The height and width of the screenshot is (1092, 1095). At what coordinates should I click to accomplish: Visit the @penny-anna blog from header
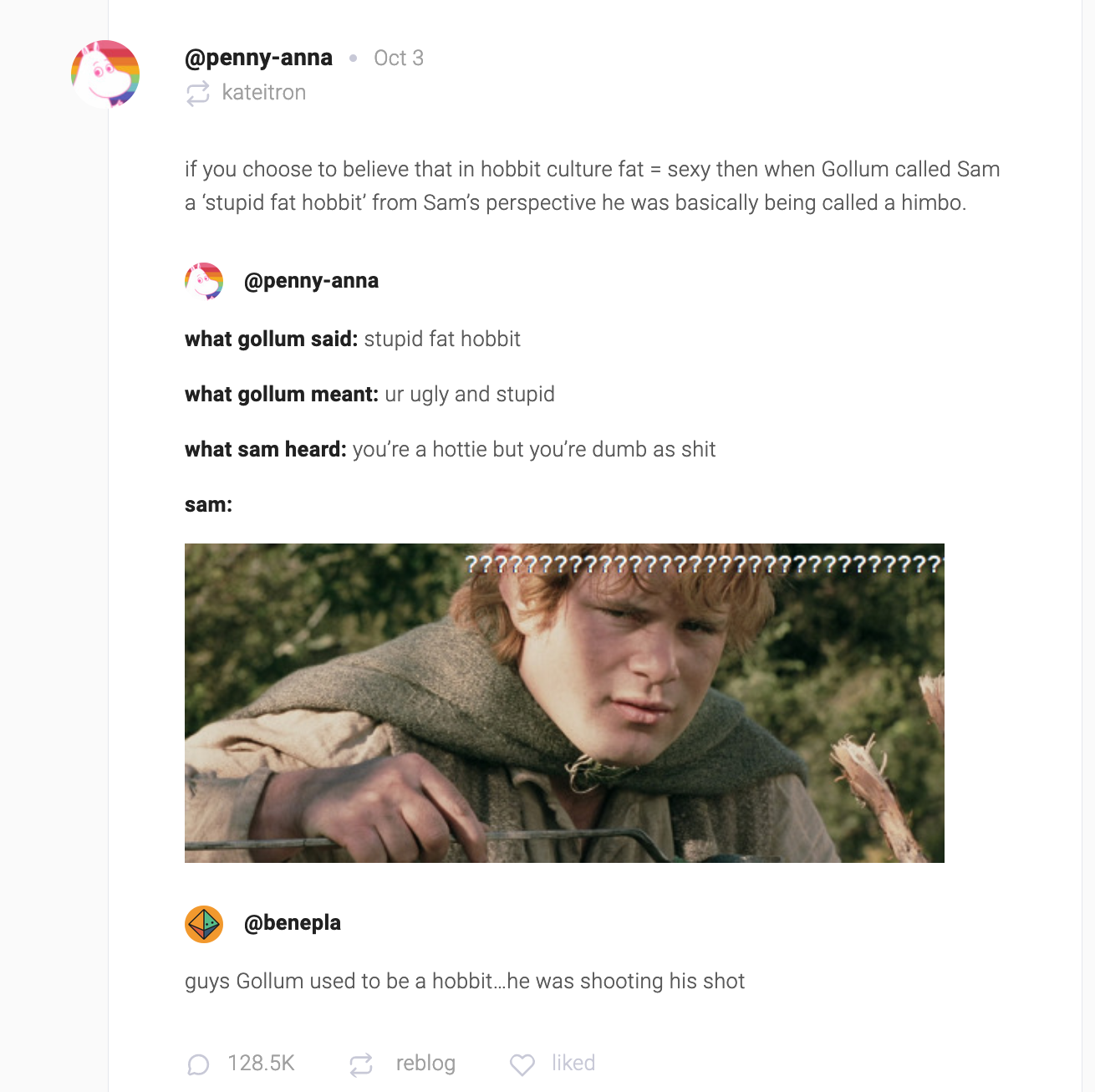click(258, 58)
